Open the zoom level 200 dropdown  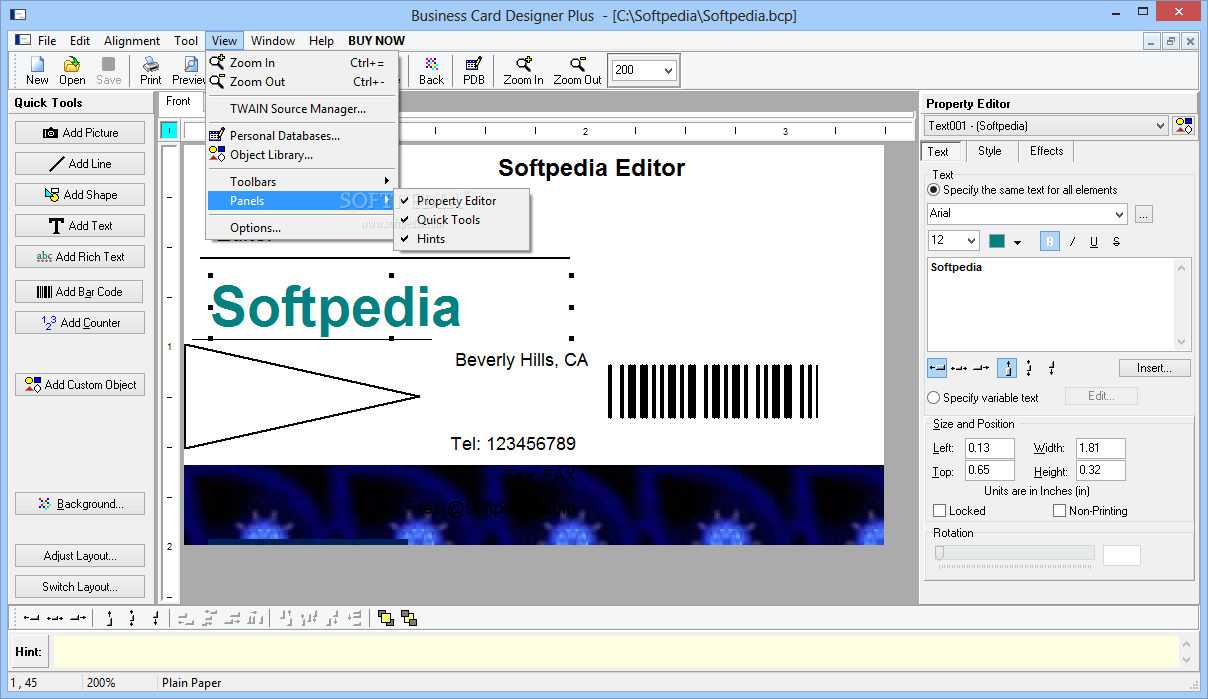(x=669, y=70)
